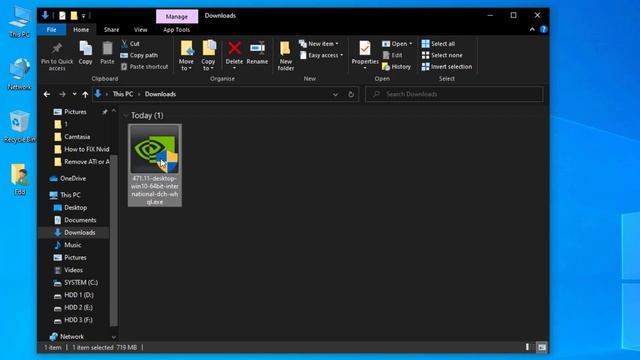Click the Edit ribbon button
640x360 pixels.
(392, 55)
